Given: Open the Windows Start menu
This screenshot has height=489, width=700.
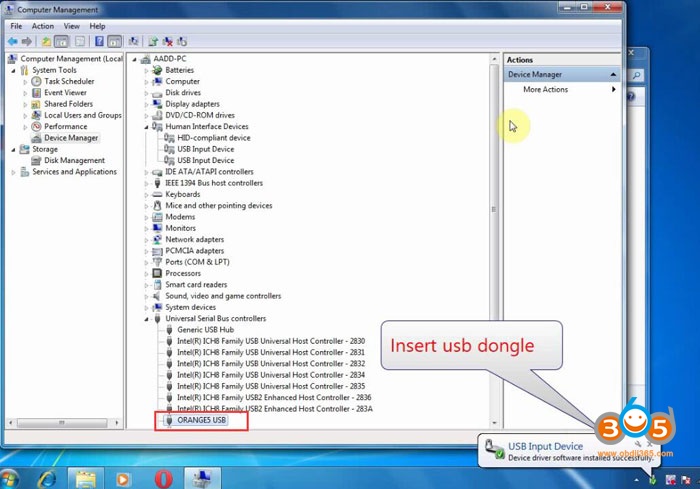Looking at the screenshot, I should click(9, 479).
